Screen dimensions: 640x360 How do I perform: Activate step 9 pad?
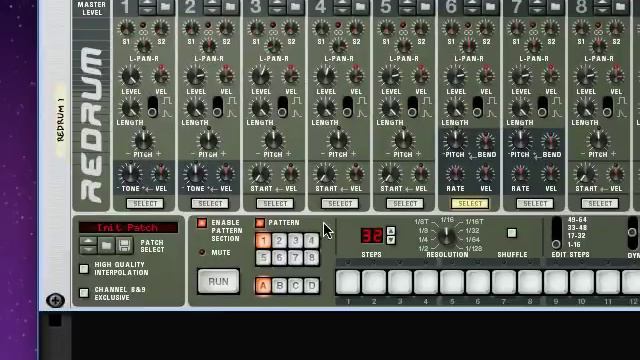[556, 282]
